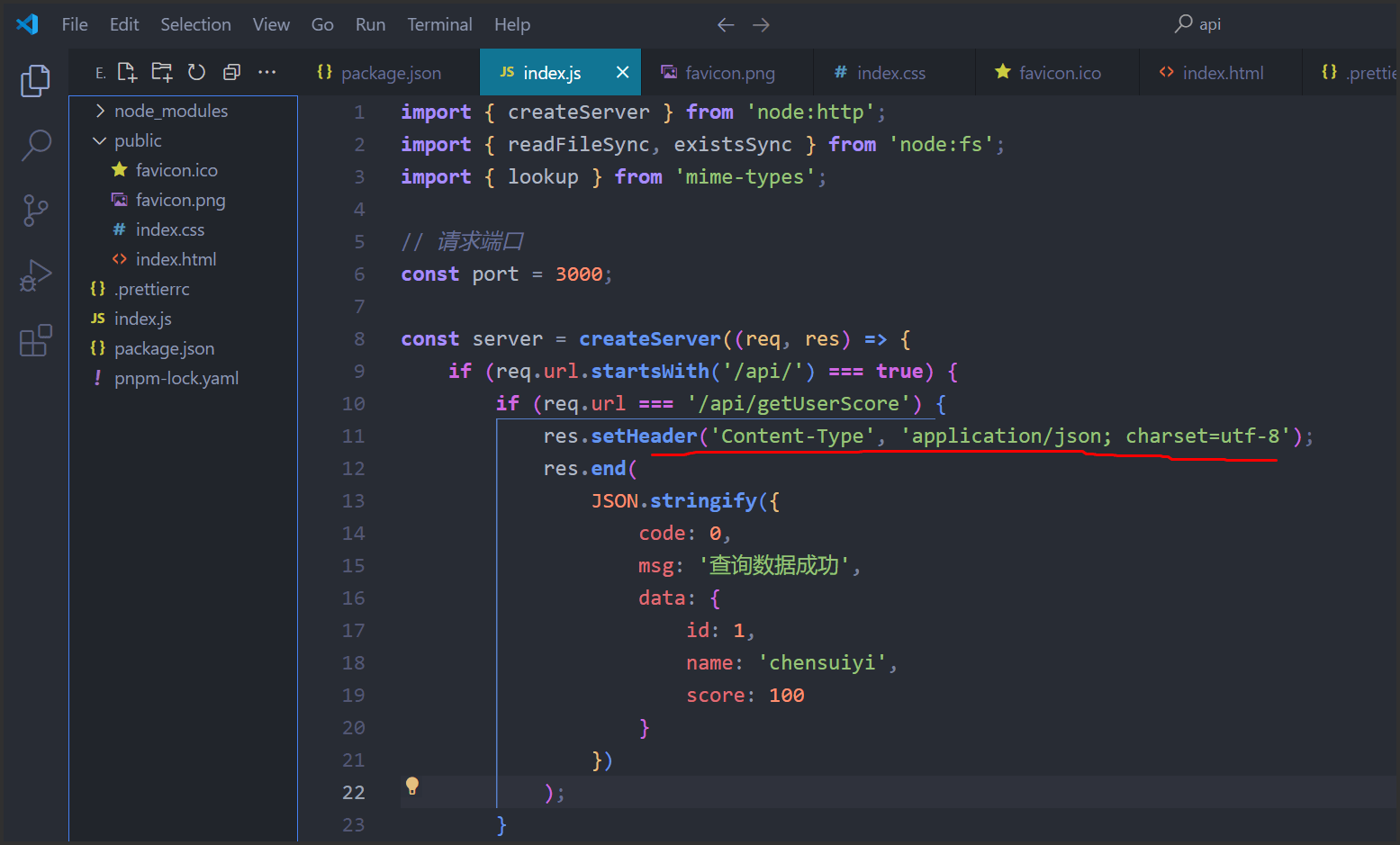Screen dimensions: 1400x845
Task: Open the Extensions view
Action: tap(35, 340)
